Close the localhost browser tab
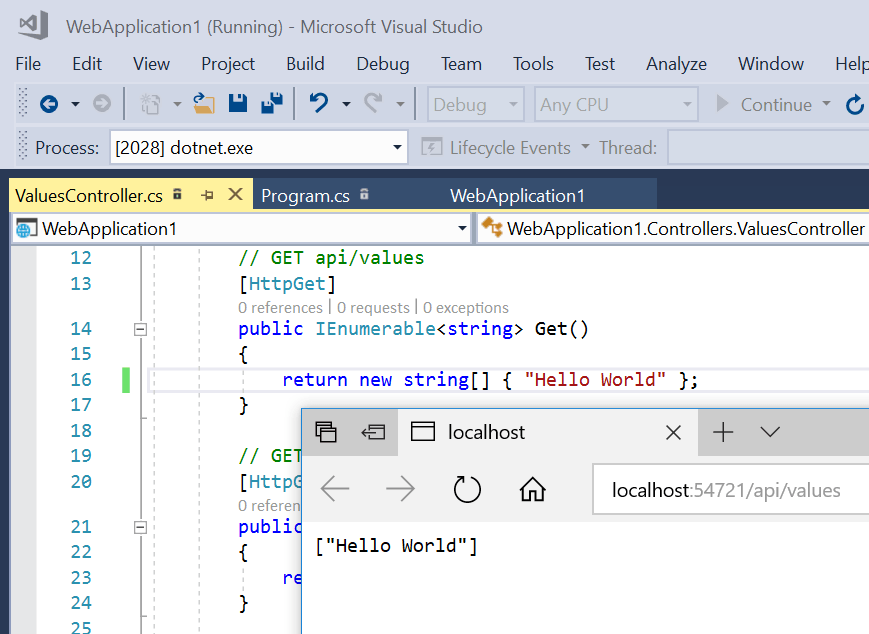Viewport: 869px width, 634px height. 673,432
